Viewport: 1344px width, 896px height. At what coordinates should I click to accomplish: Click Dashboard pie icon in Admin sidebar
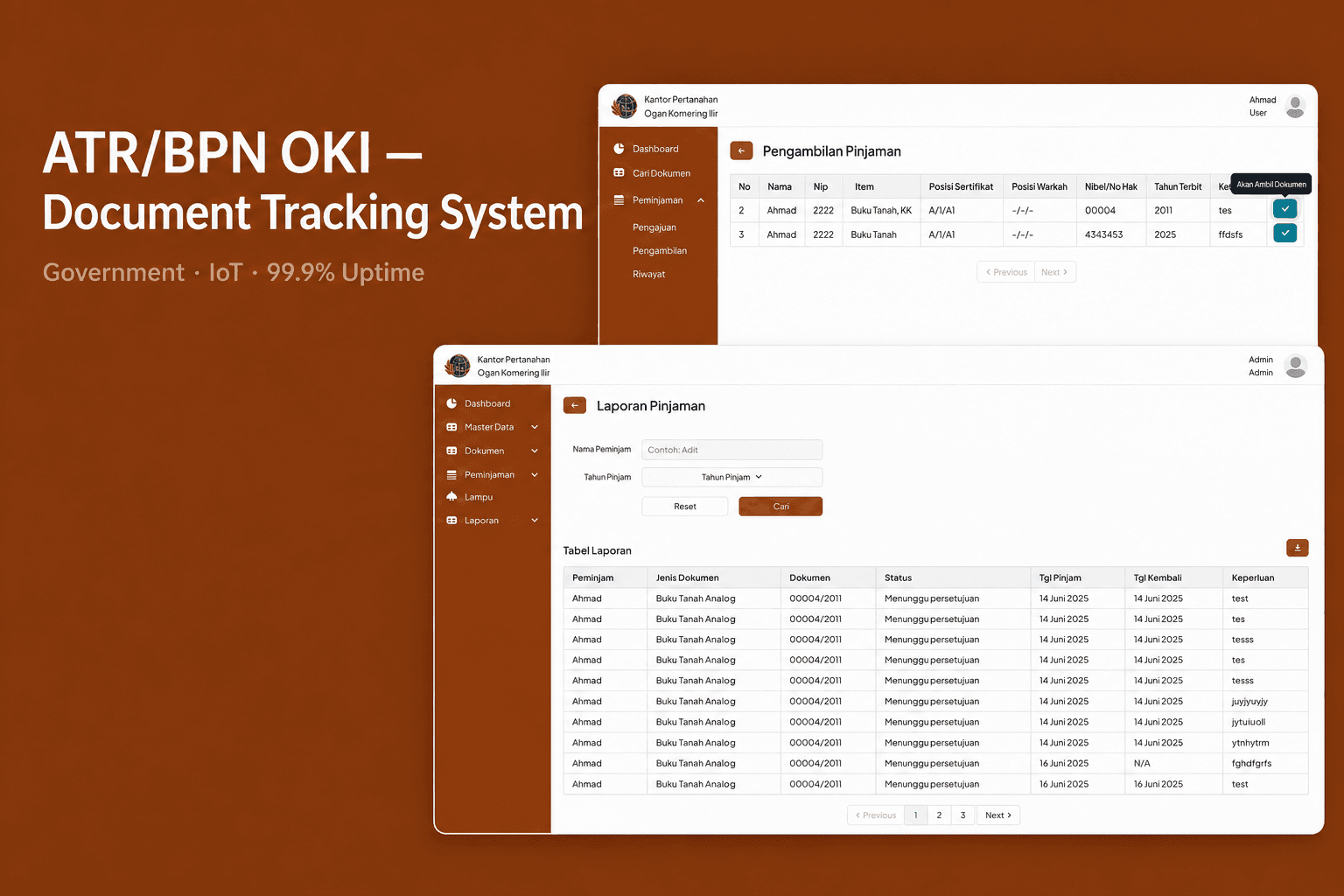pyautogui.click(x=451, y=403)
